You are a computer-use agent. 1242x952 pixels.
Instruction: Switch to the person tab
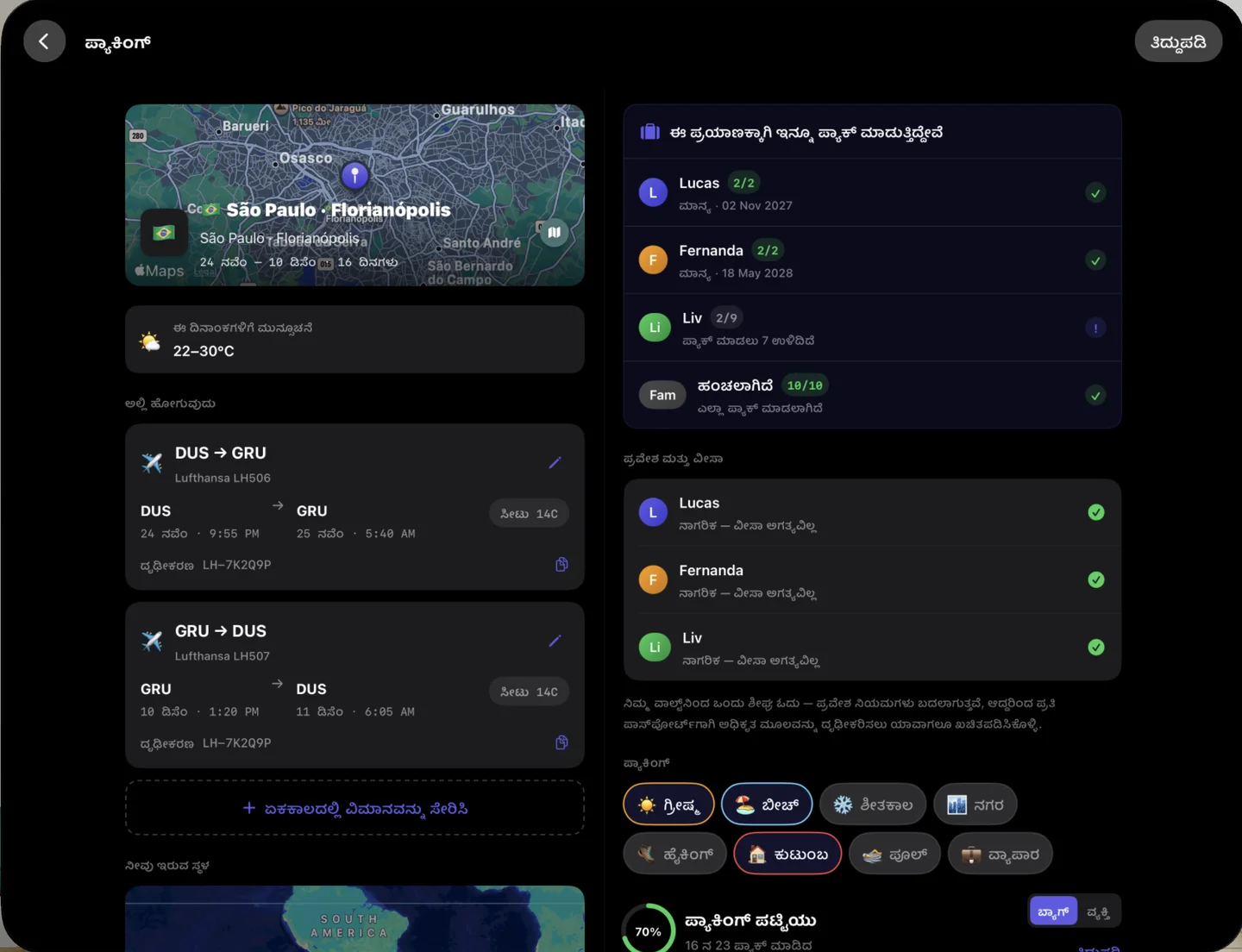(x=1098, y=911)
